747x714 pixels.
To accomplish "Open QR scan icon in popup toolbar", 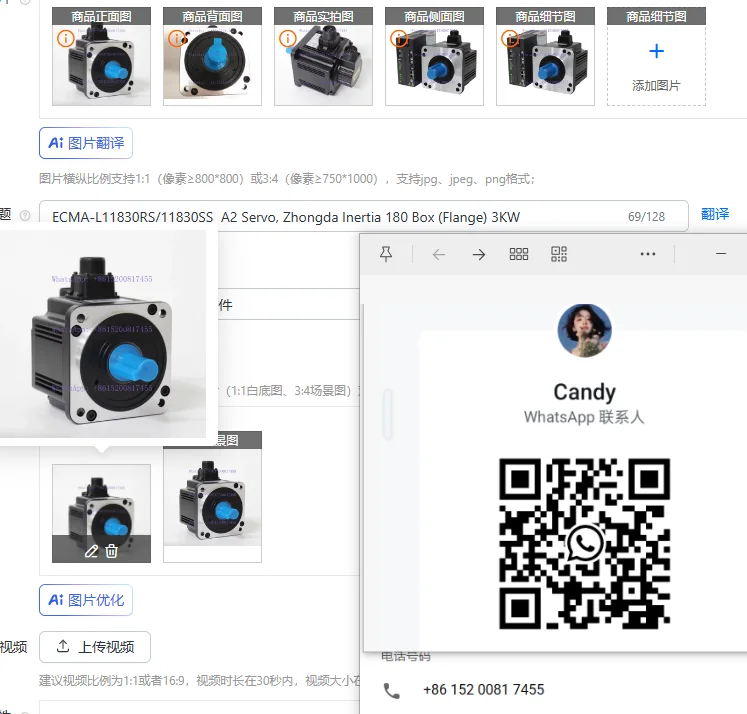I will [x=559, y=254].
